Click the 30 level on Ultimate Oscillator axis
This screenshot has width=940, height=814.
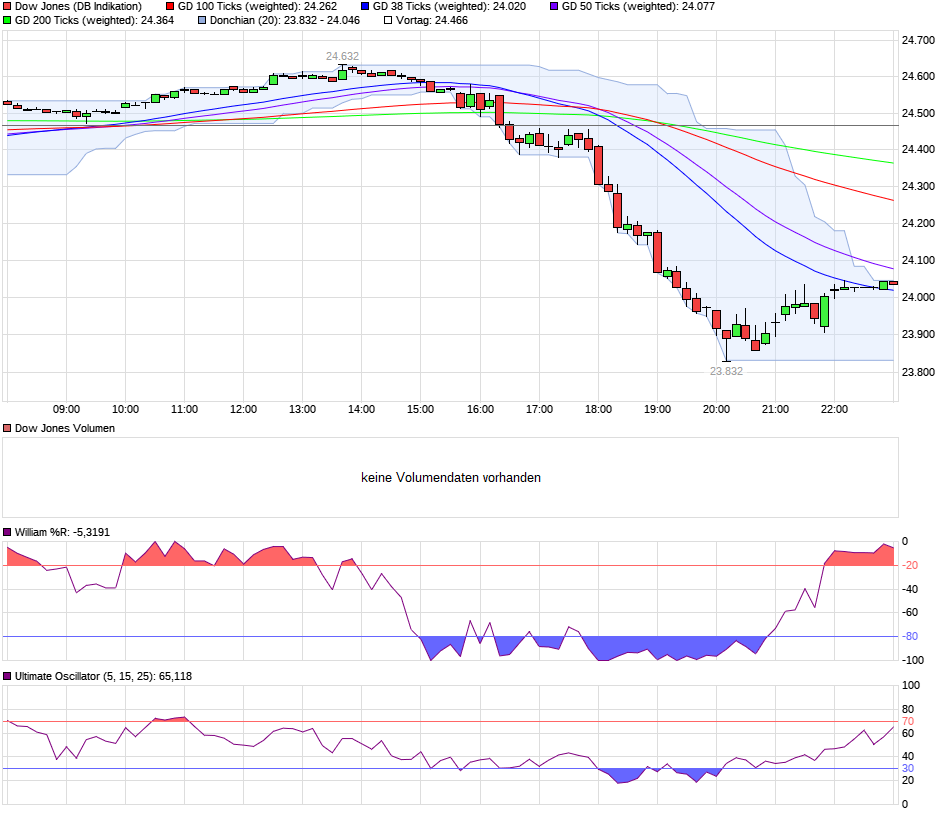click(x=908, y=769)
